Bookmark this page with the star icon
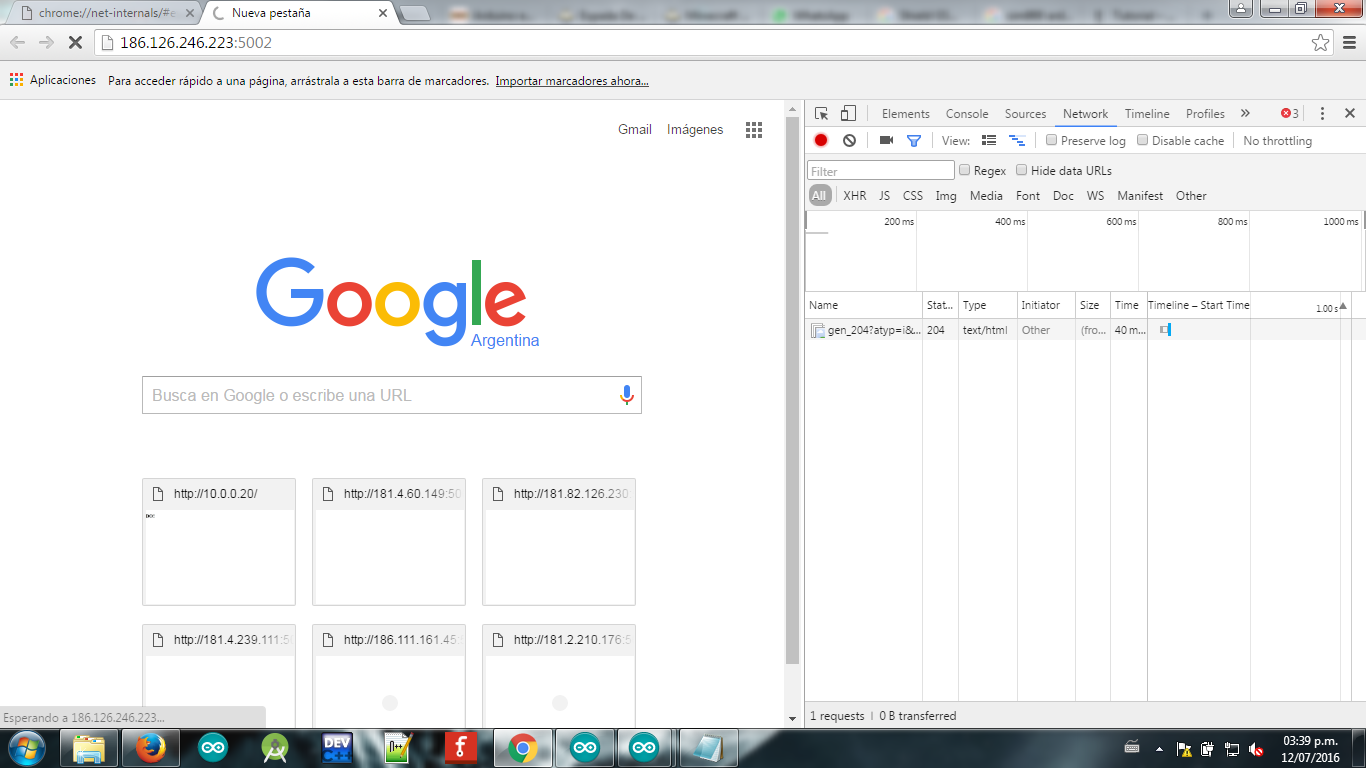The width and height of the screenshot is (1366, 768). (1320, 43)
